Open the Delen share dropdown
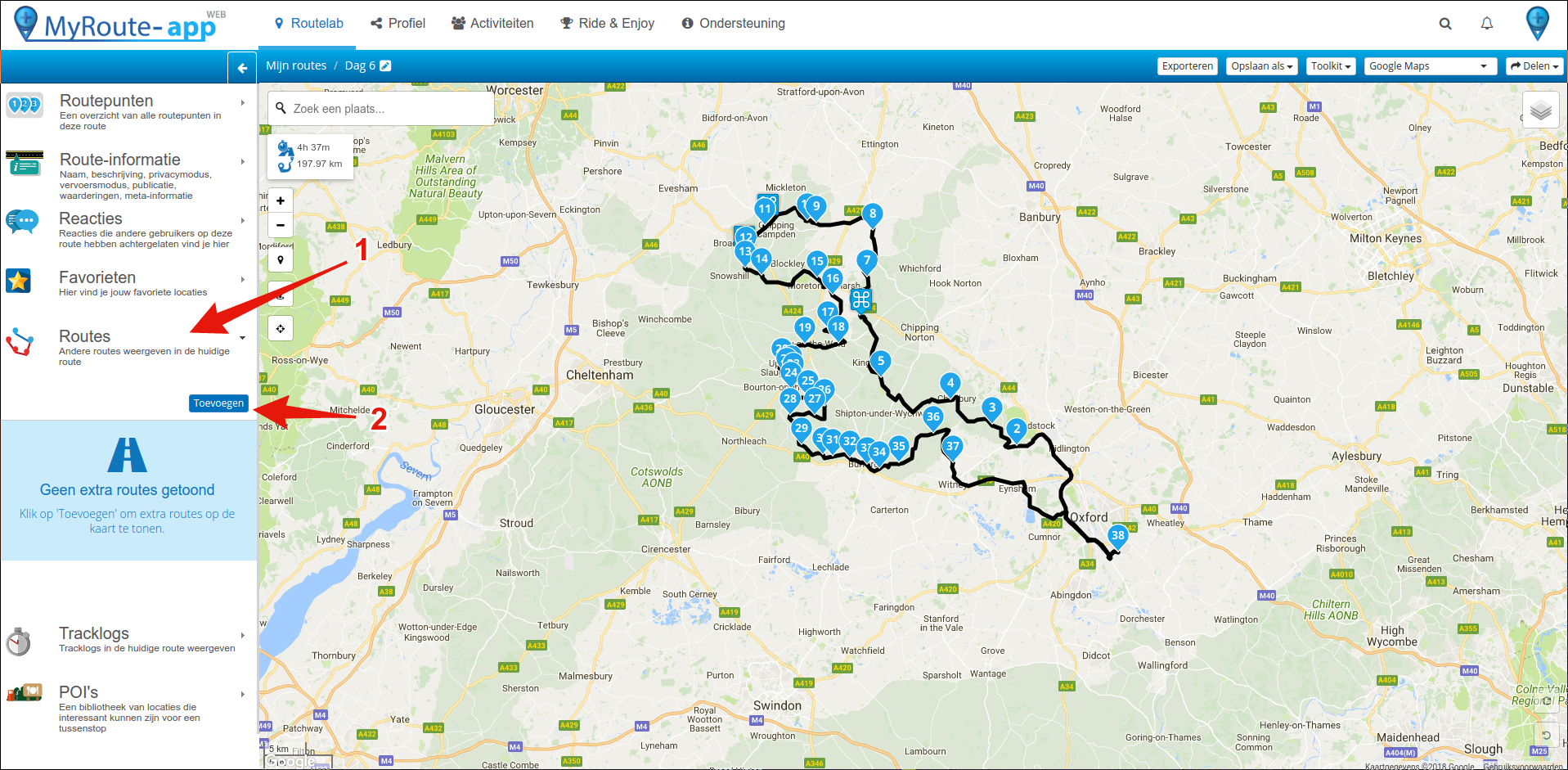The height and width of the screenshot is (770, 1568). click(x=1534, y=66)
